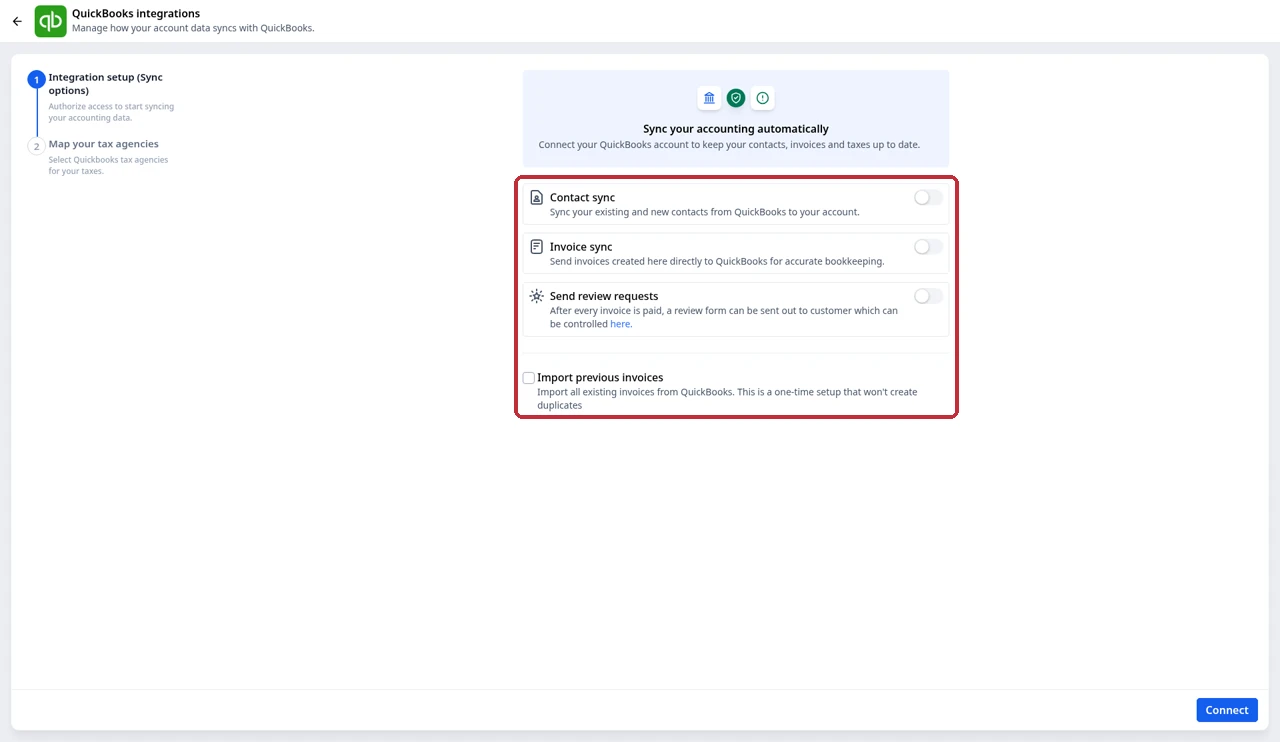The image size is (1280, 742).
Task: Click the "QuickBooks integrations" page title
Action: pyautogui.click(x=136, y=14)
